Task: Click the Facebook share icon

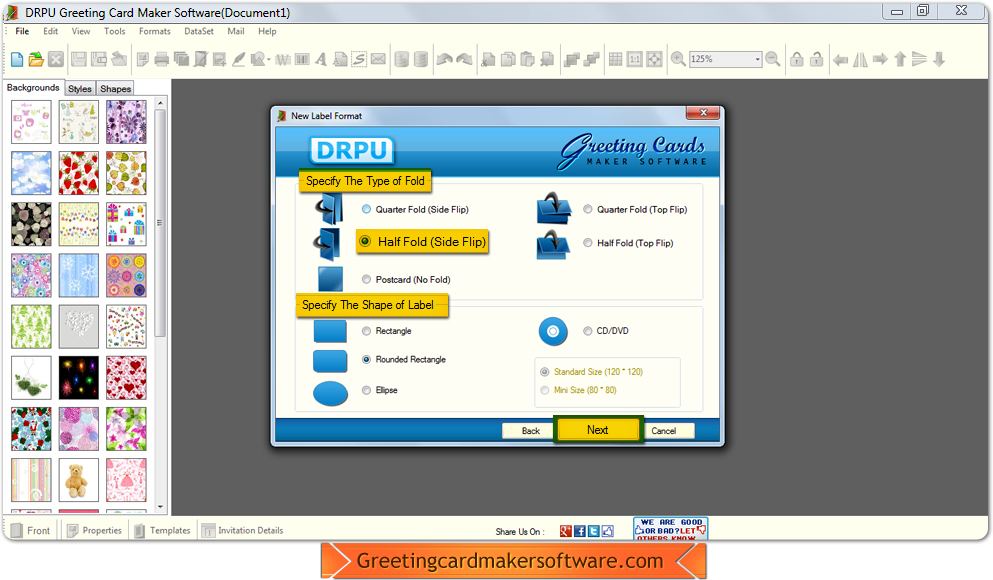Action: point(579,531)
